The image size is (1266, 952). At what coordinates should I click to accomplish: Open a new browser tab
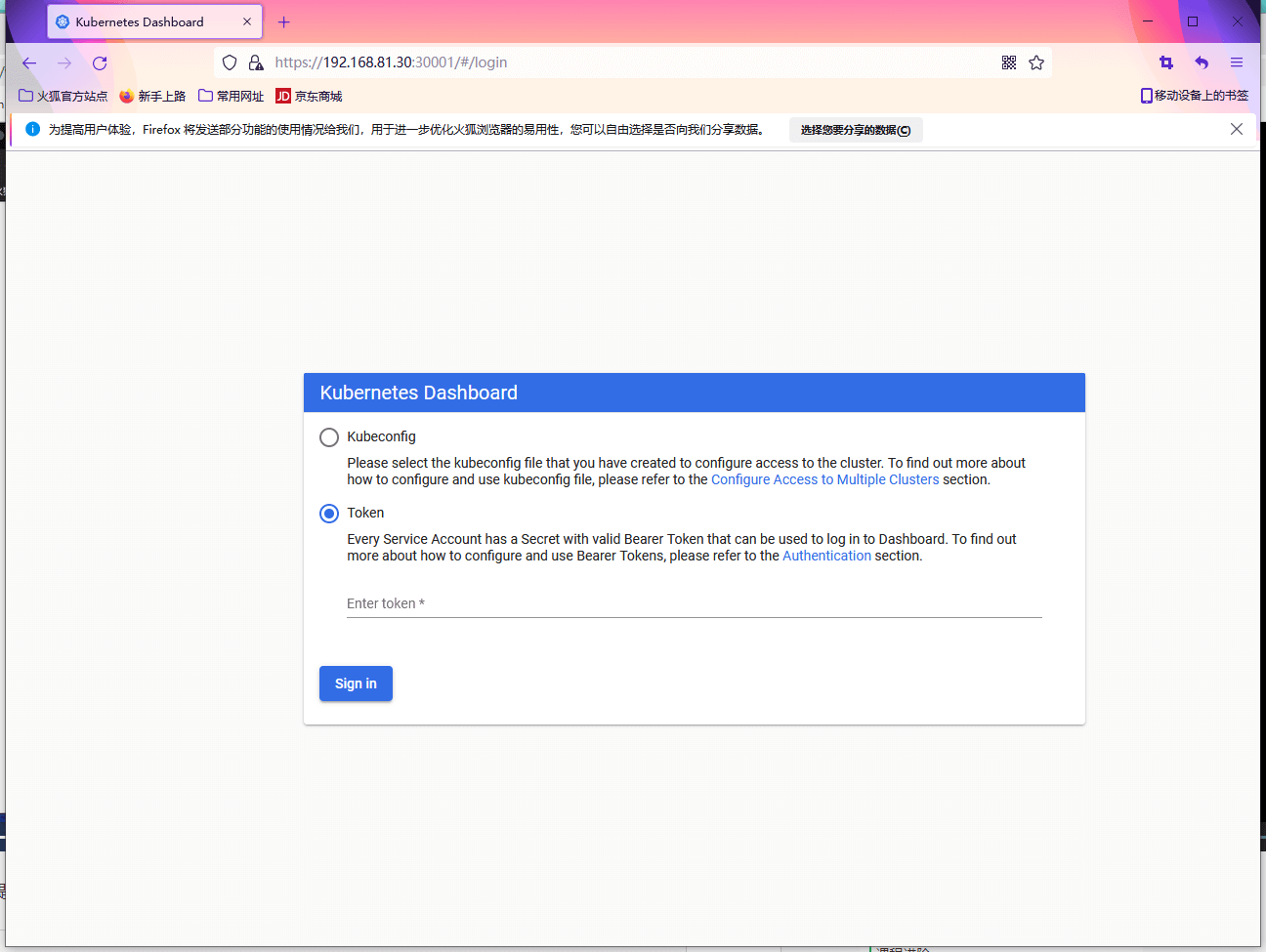click(x=284, y=21)
